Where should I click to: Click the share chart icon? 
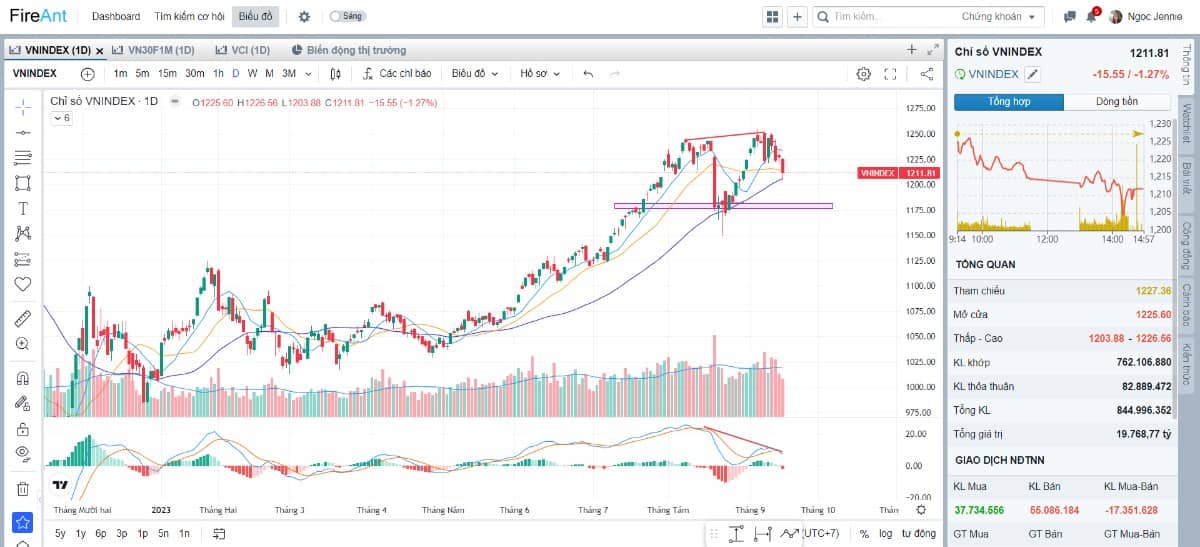pos(927,73)
